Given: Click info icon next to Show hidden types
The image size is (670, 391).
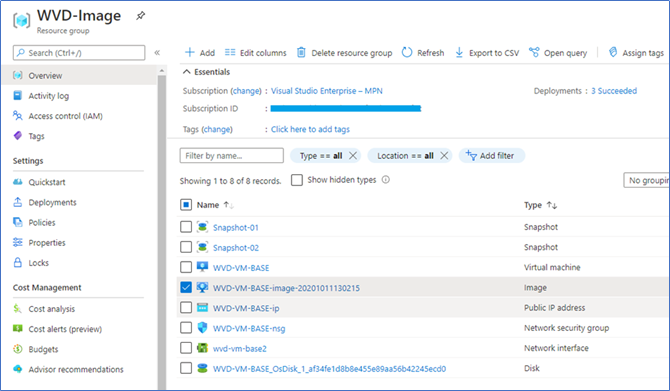Looking at the screenshot, I should [386, 179].
